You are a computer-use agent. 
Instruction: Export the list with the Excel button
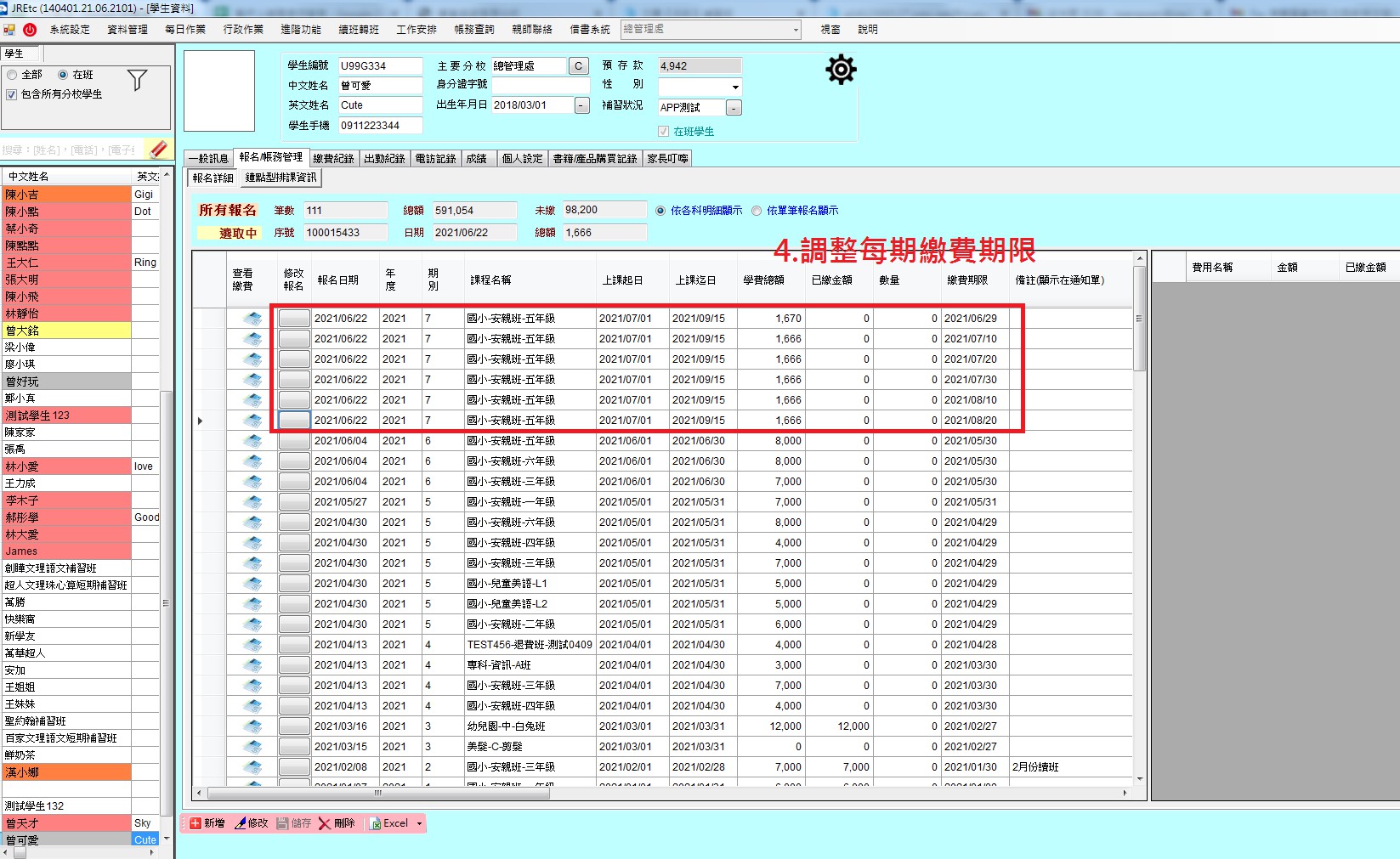pos(389,823)
